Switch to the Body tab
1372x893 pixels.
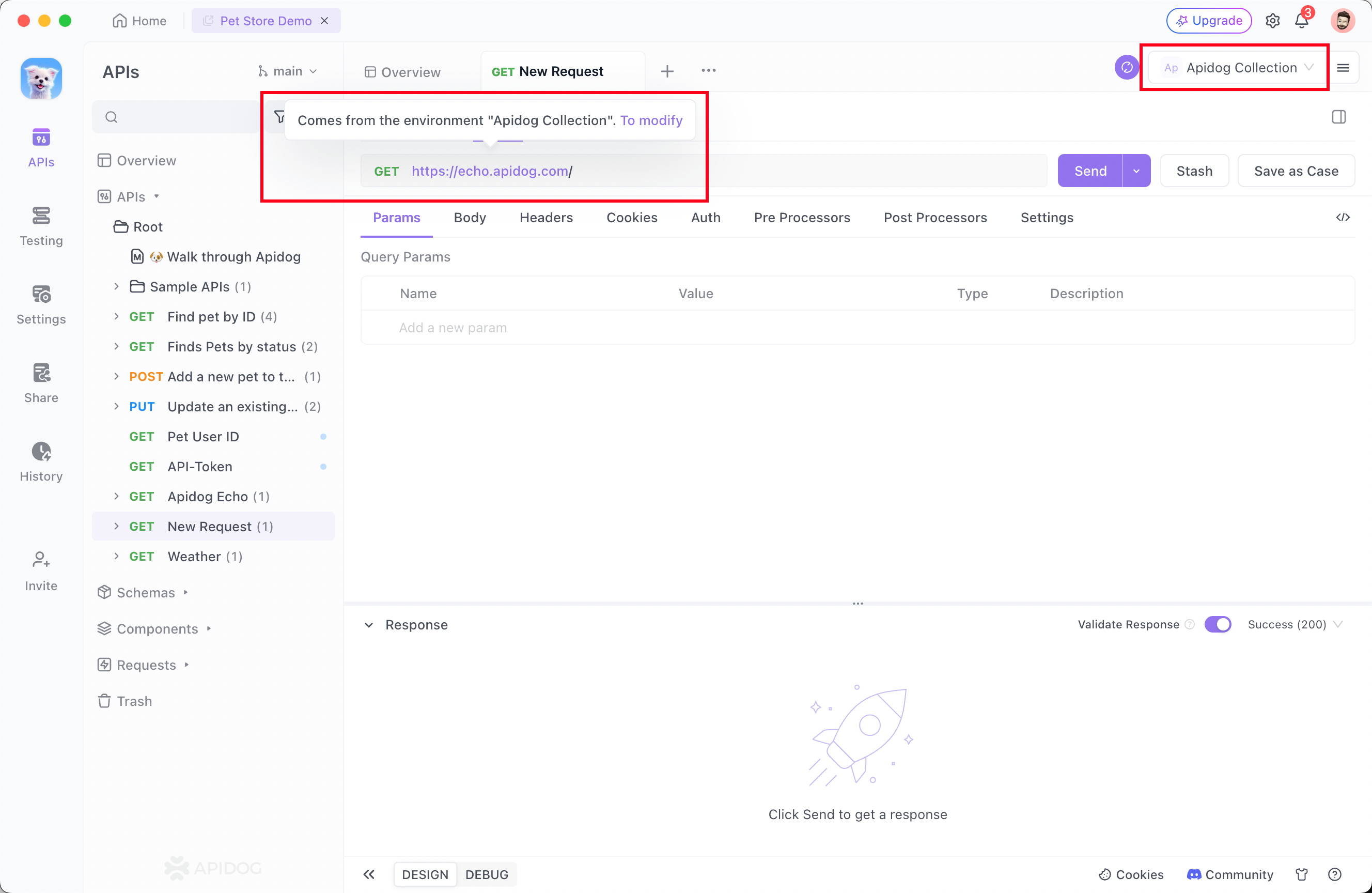(x=469, y=218)
